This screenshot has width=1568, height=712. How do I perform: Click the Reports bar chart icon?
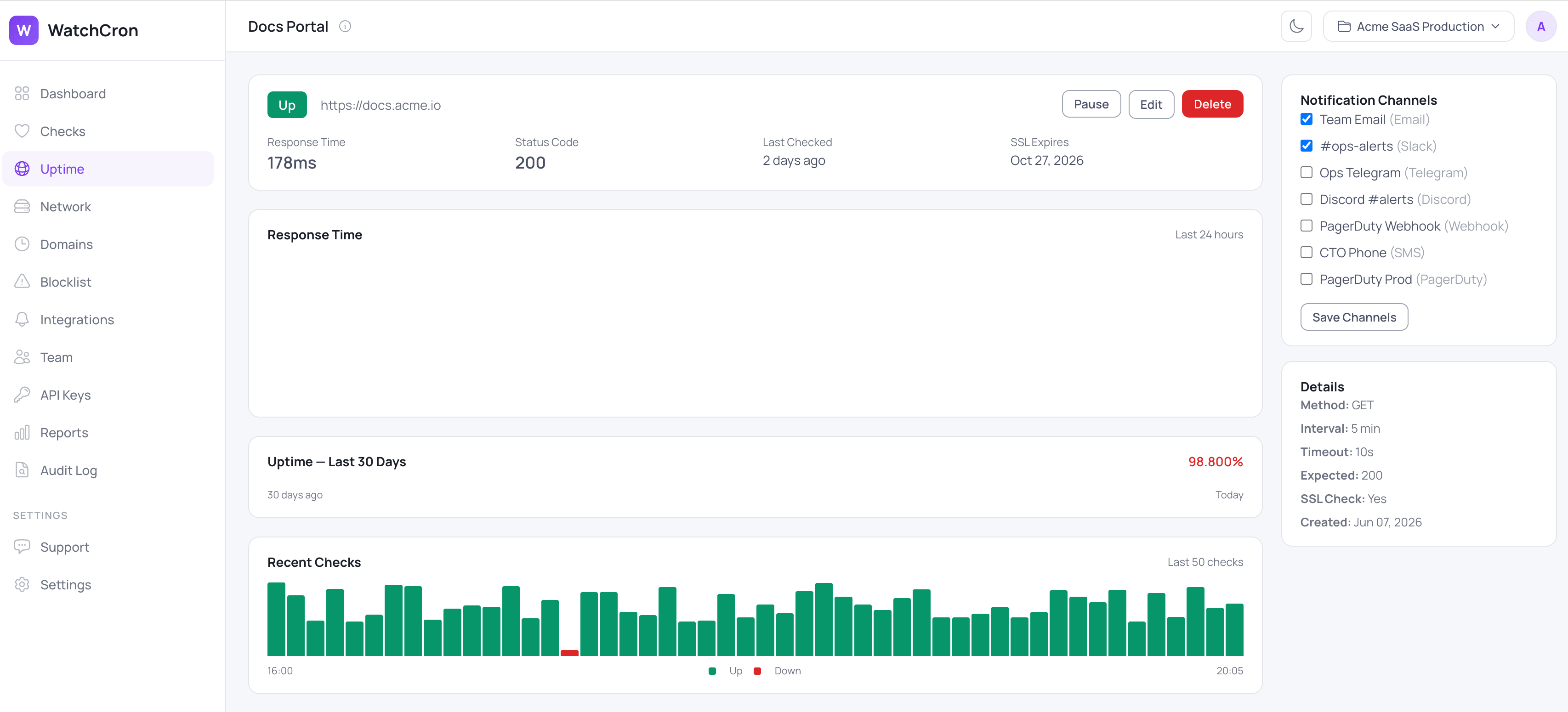point(22,432)
